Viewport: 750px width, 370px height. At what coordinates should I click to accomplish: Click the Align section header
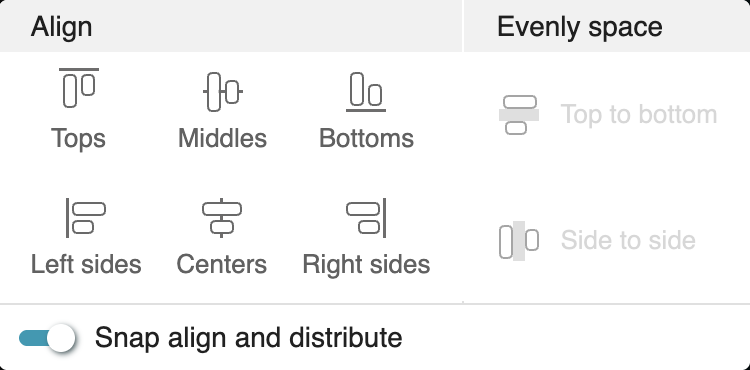(x=61, y=27)
